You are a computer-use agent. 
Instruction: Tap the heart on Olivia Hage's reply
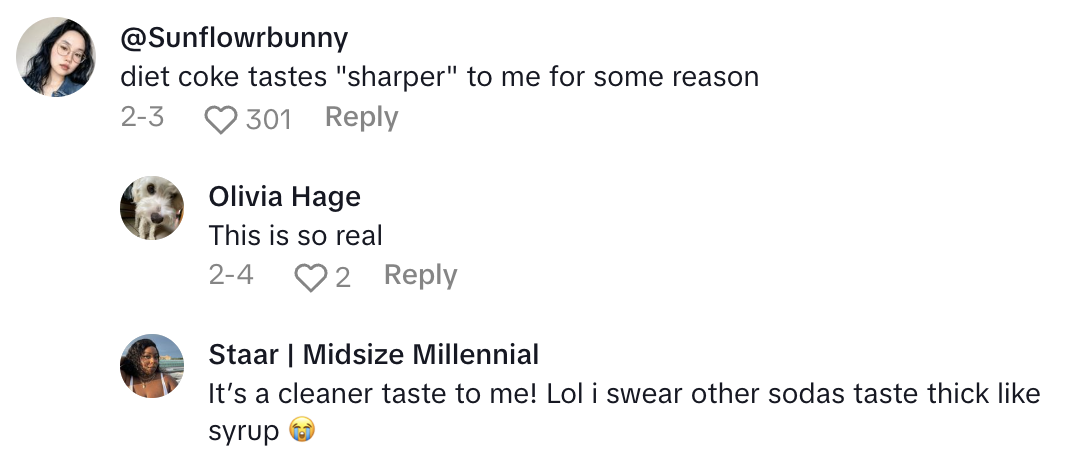coord(310,277)
